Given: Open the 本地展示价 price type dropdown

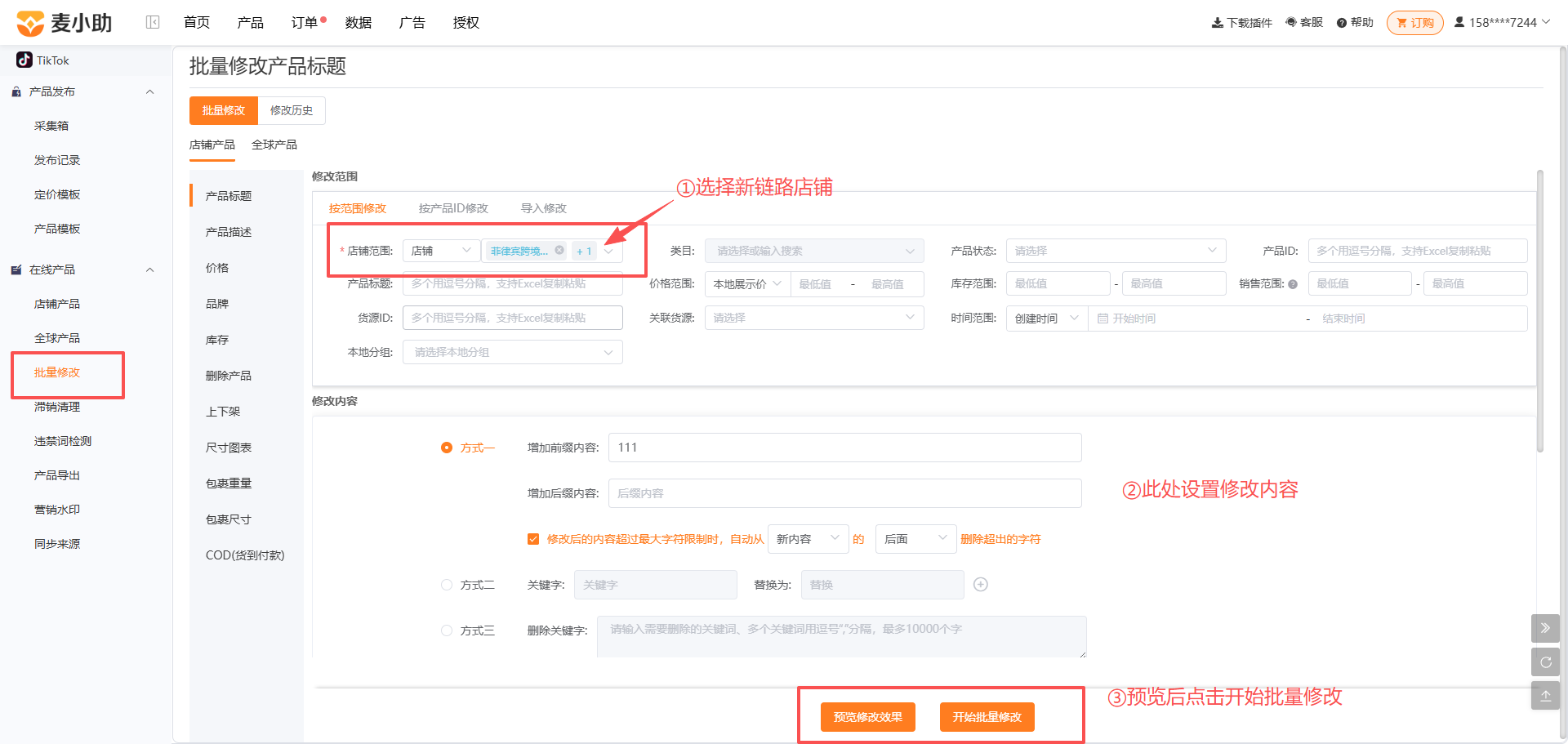Looking at the screenshot, I should click(747, 284).
